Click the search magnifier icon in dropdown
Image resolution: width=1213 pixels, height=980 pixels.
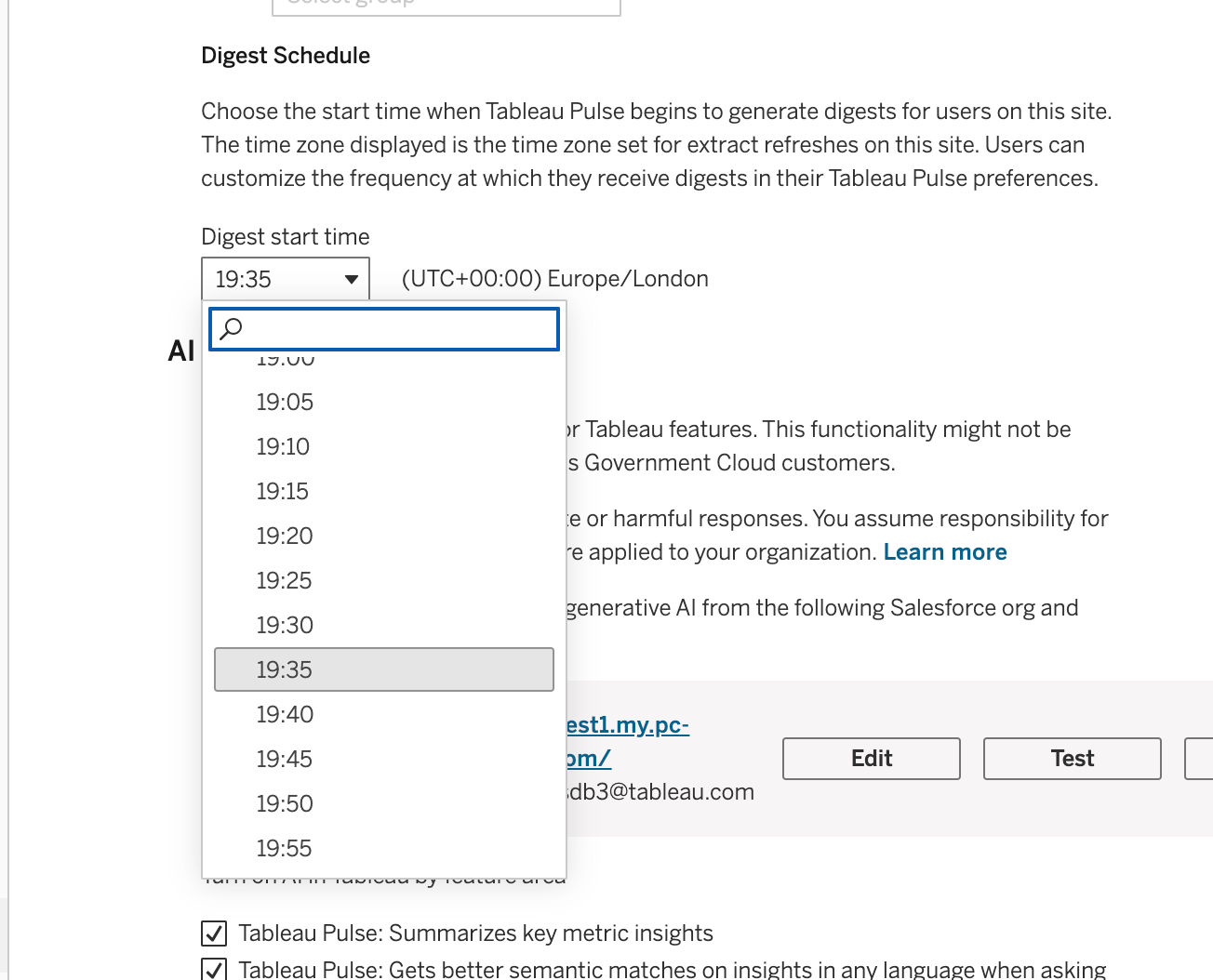click(232, 328)
